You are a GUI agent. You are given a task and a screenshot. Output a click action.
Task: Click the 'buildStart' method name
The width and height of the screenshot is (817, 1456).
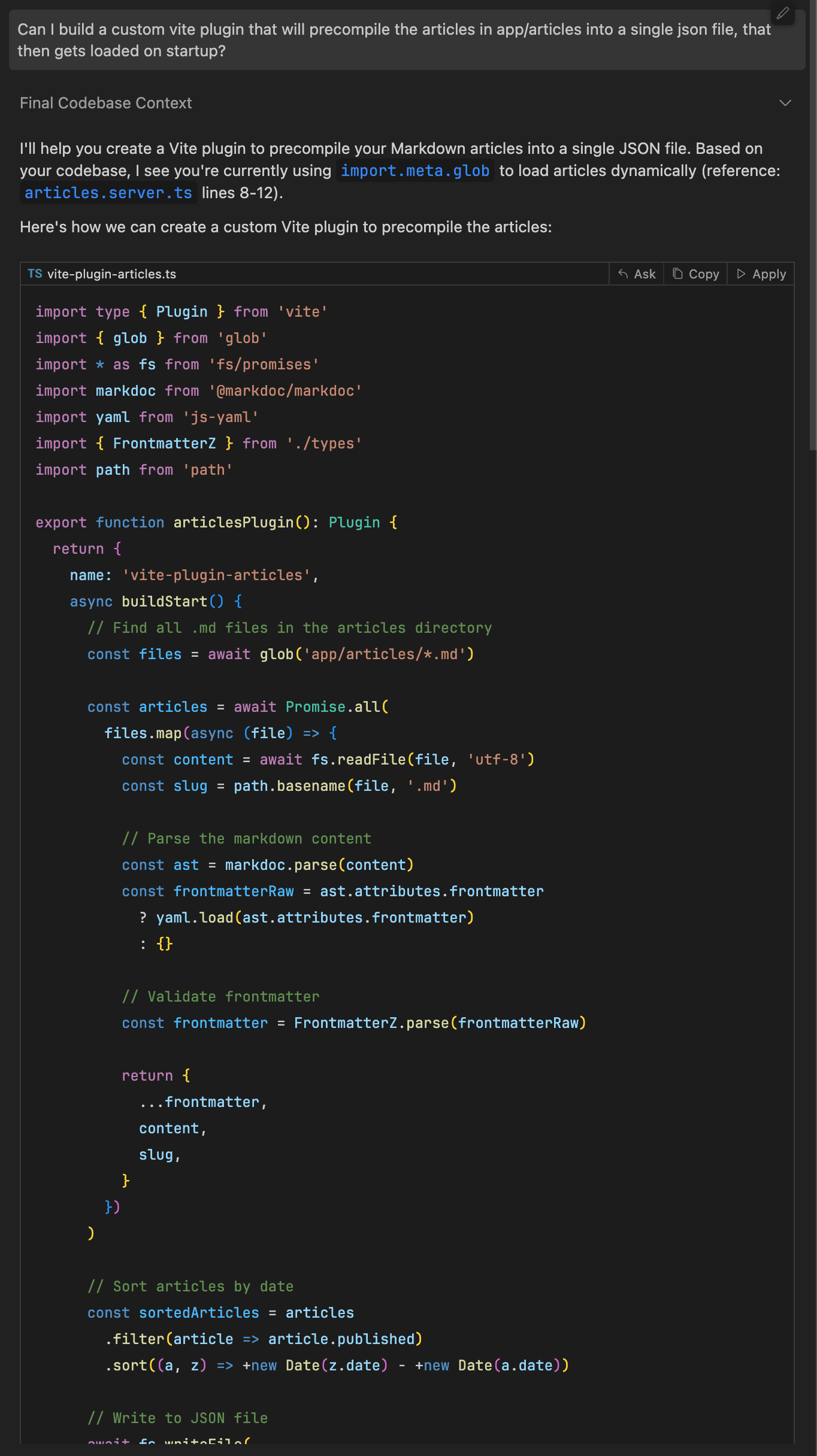[165, 602]
